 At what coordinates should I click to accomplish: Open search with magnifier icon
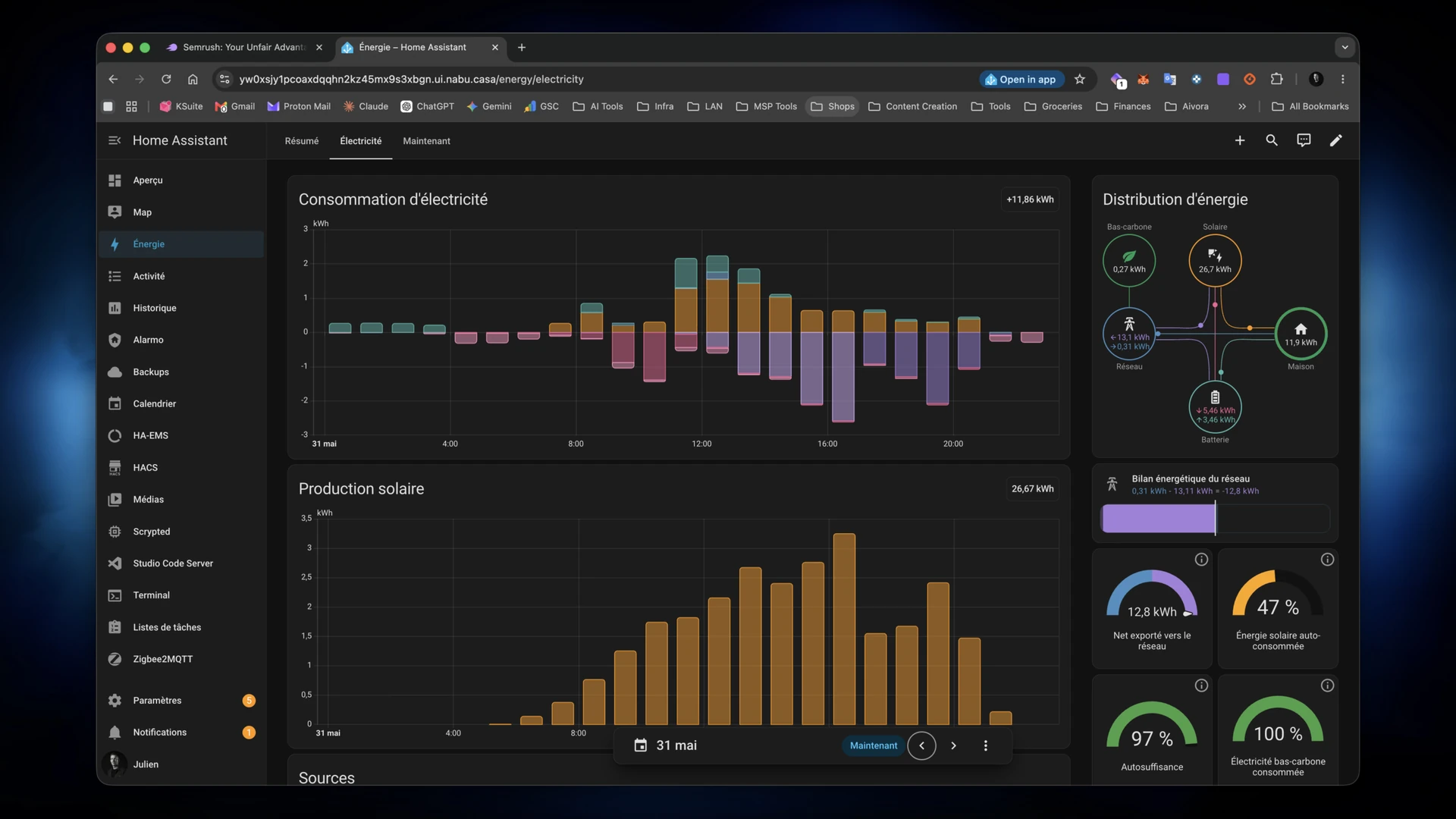pos(1272,140)
